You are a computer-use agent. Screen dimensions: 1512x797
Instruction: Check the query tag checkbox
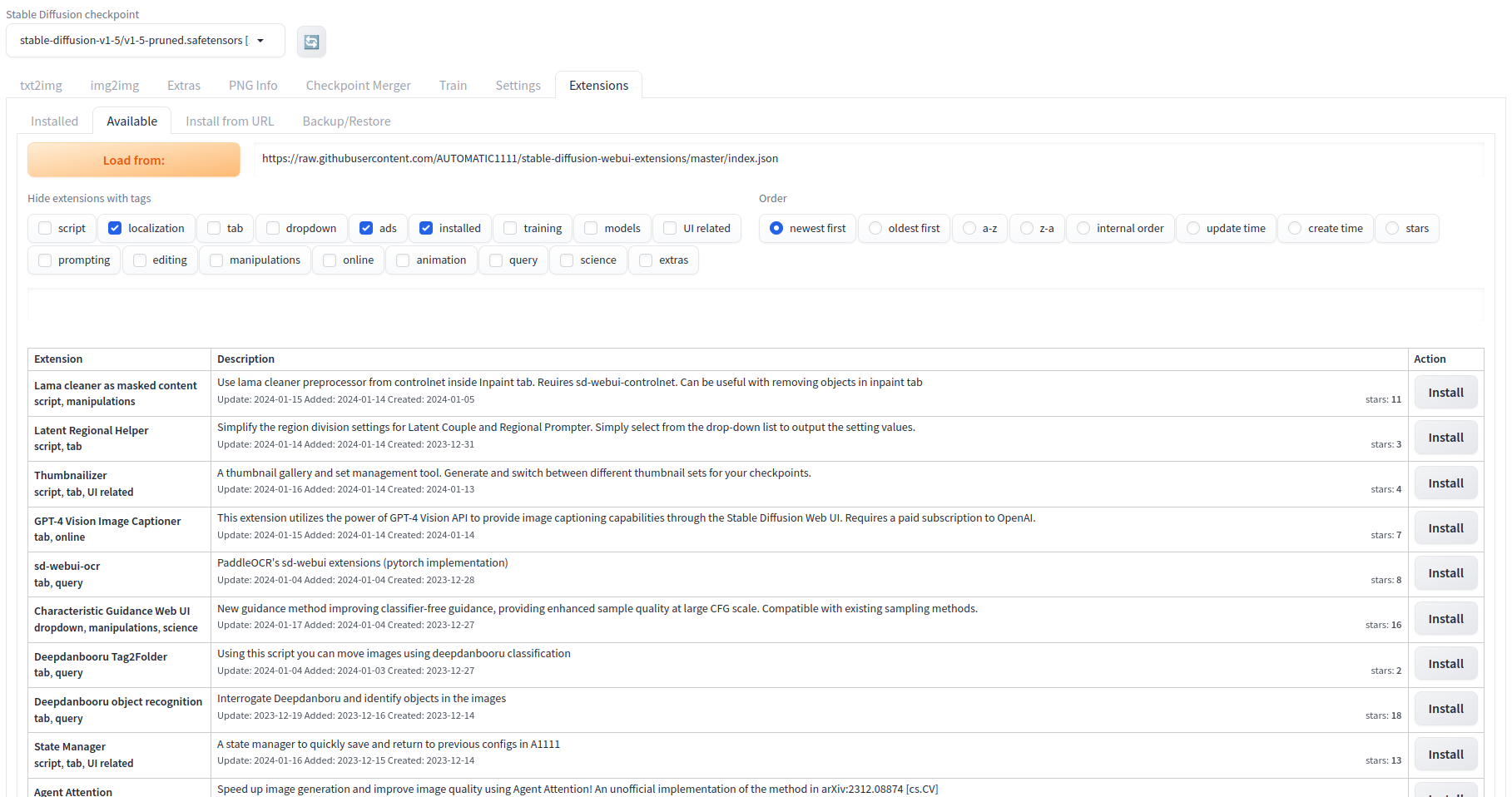496,260
